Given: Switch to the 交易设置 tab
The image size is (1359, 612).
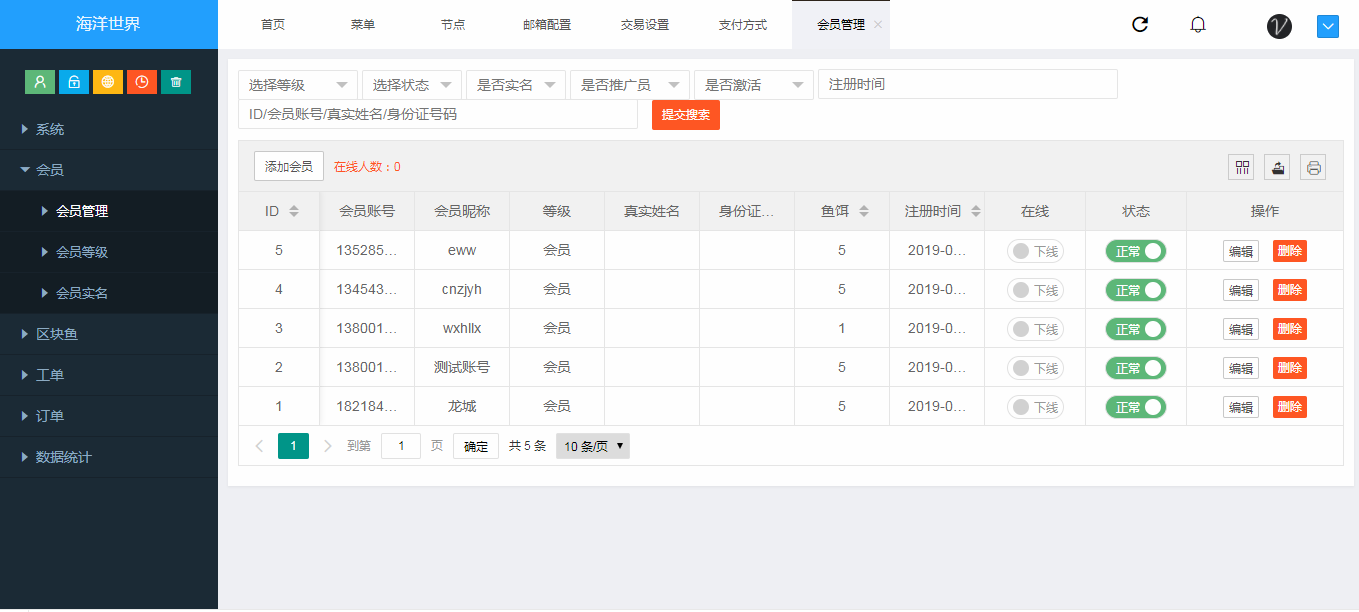Looking at the screenshot, I should click(645, 25).
